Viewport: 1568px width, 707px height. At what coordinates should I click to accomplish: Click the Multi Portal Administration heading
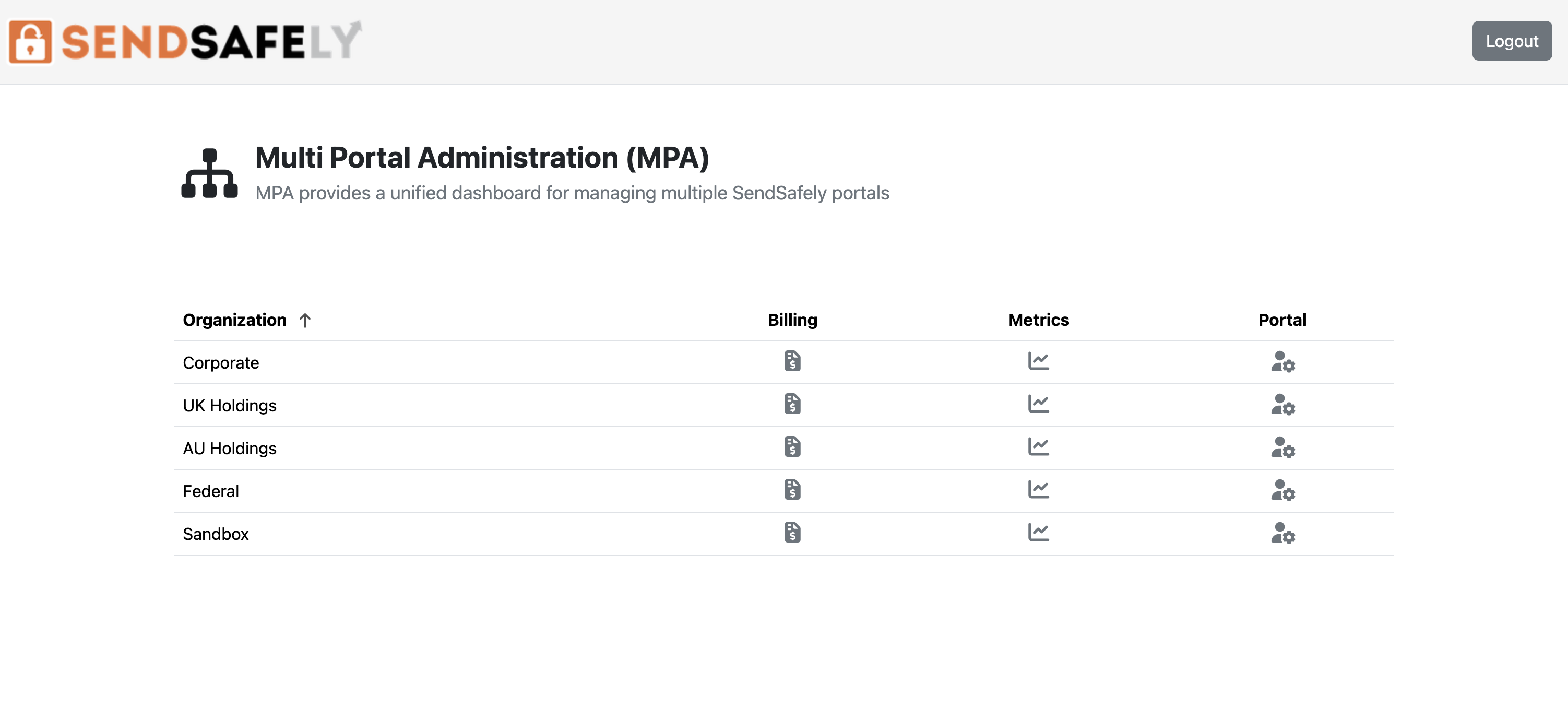[482, 158]
